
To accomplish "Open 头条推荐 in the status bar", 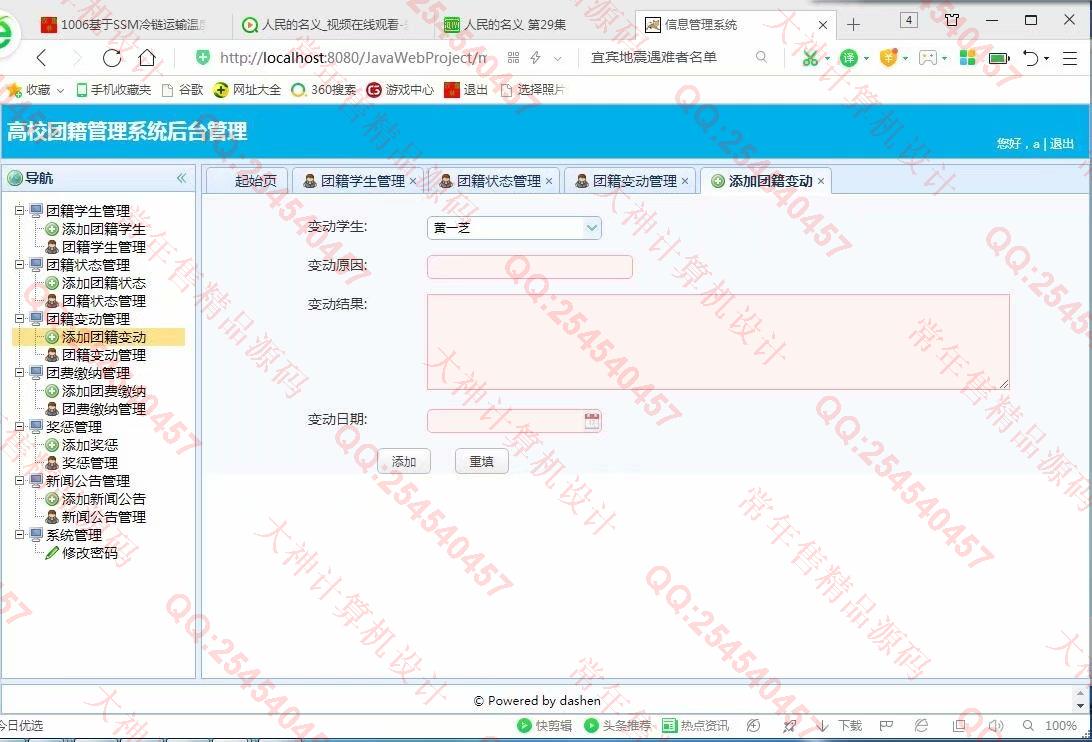I will click(617, 725).
